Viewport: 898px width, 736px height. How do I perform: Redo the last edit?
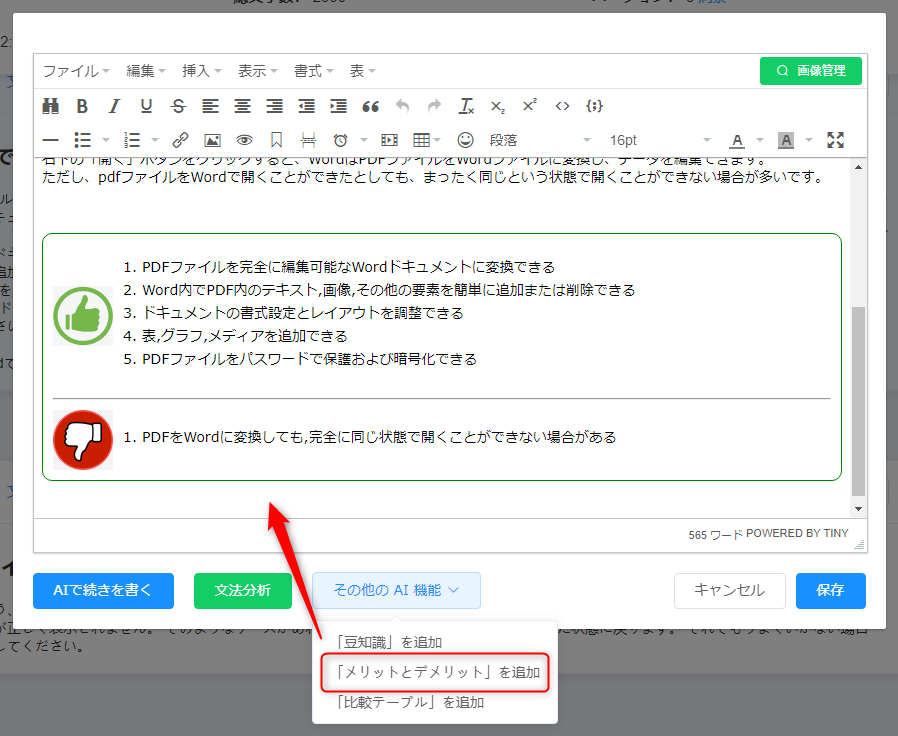coord(435,106)
